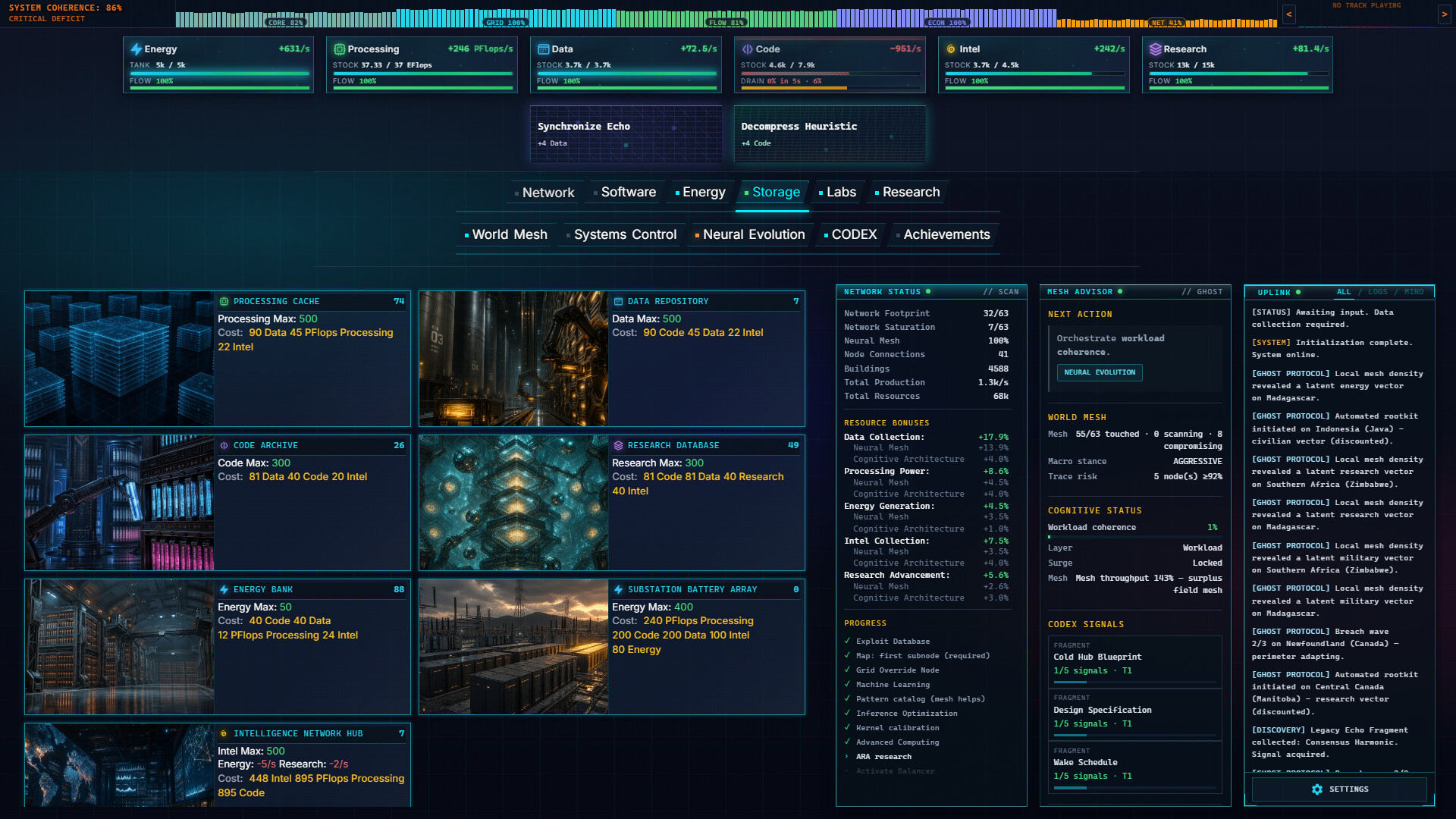Click the Data Repository header icon
The width and height of the screenshot is (1456, 819).
coord(618,301)
